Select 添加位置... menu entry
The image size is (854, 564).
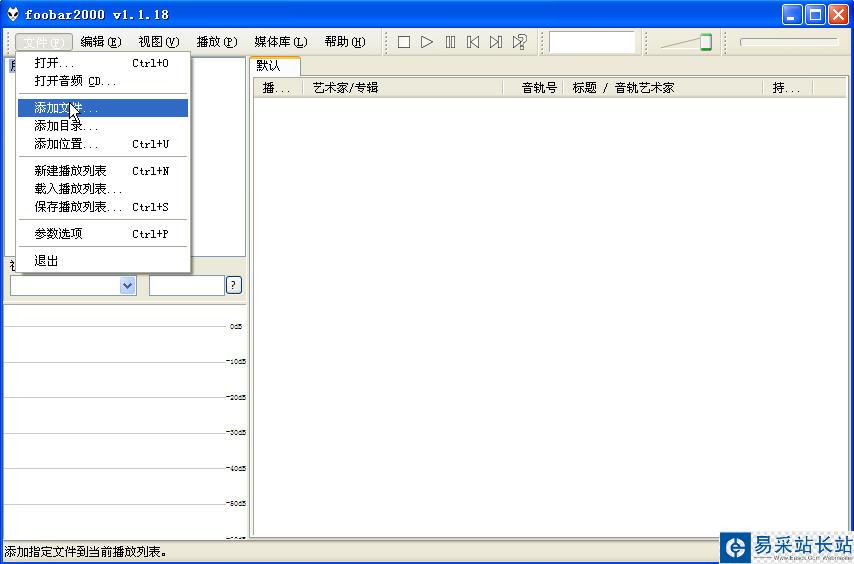pos(103,144)
